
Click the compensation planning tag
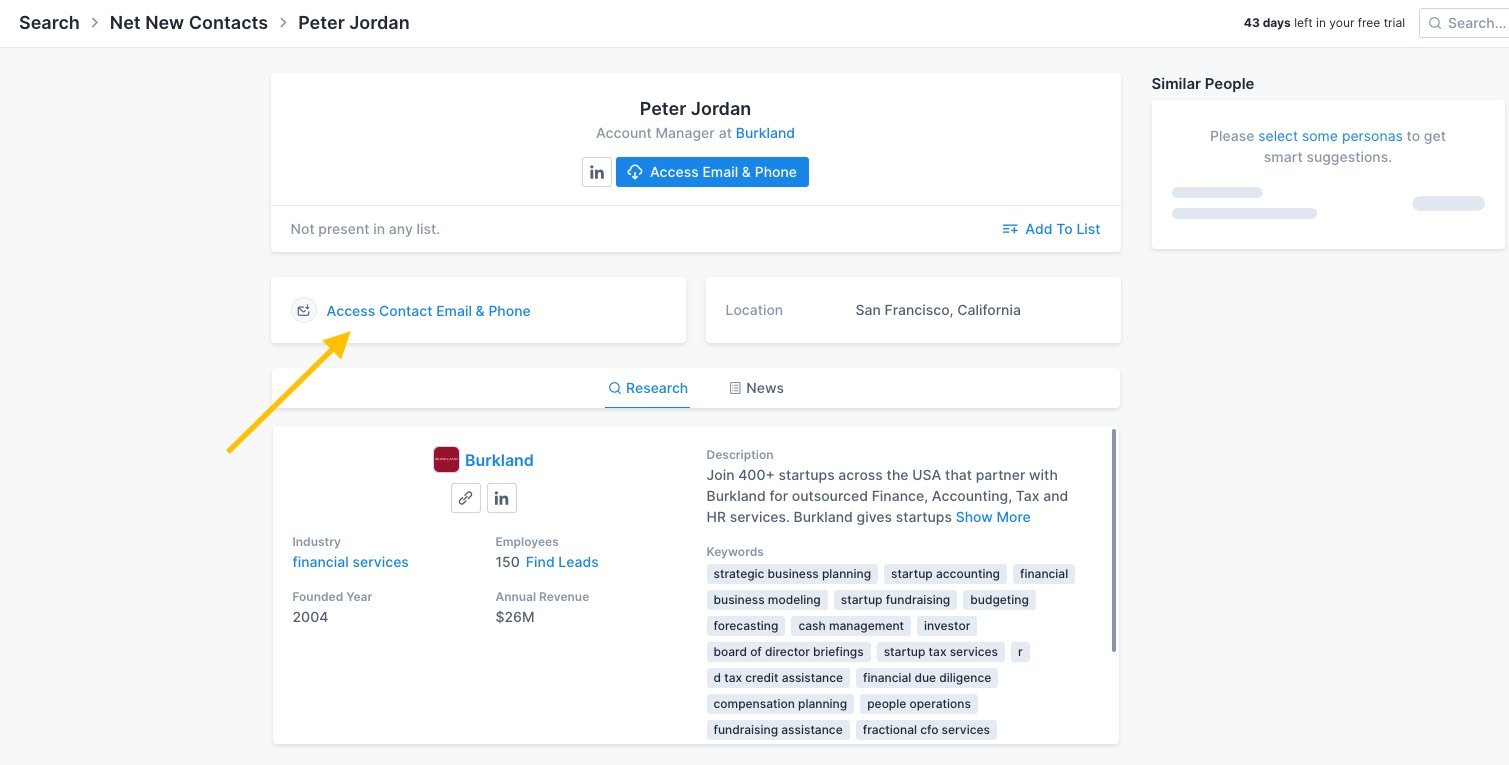click(x=780, y=704)
